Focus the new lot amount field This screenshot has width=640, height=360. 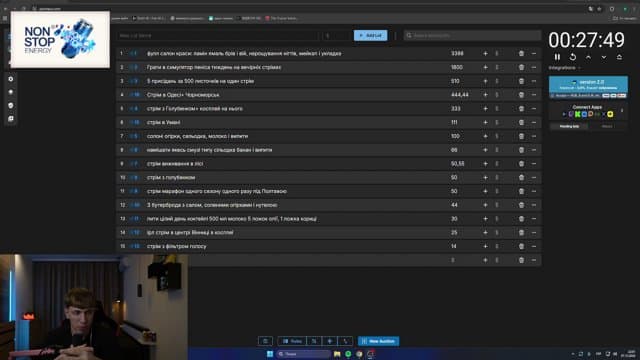click(337, 36)
